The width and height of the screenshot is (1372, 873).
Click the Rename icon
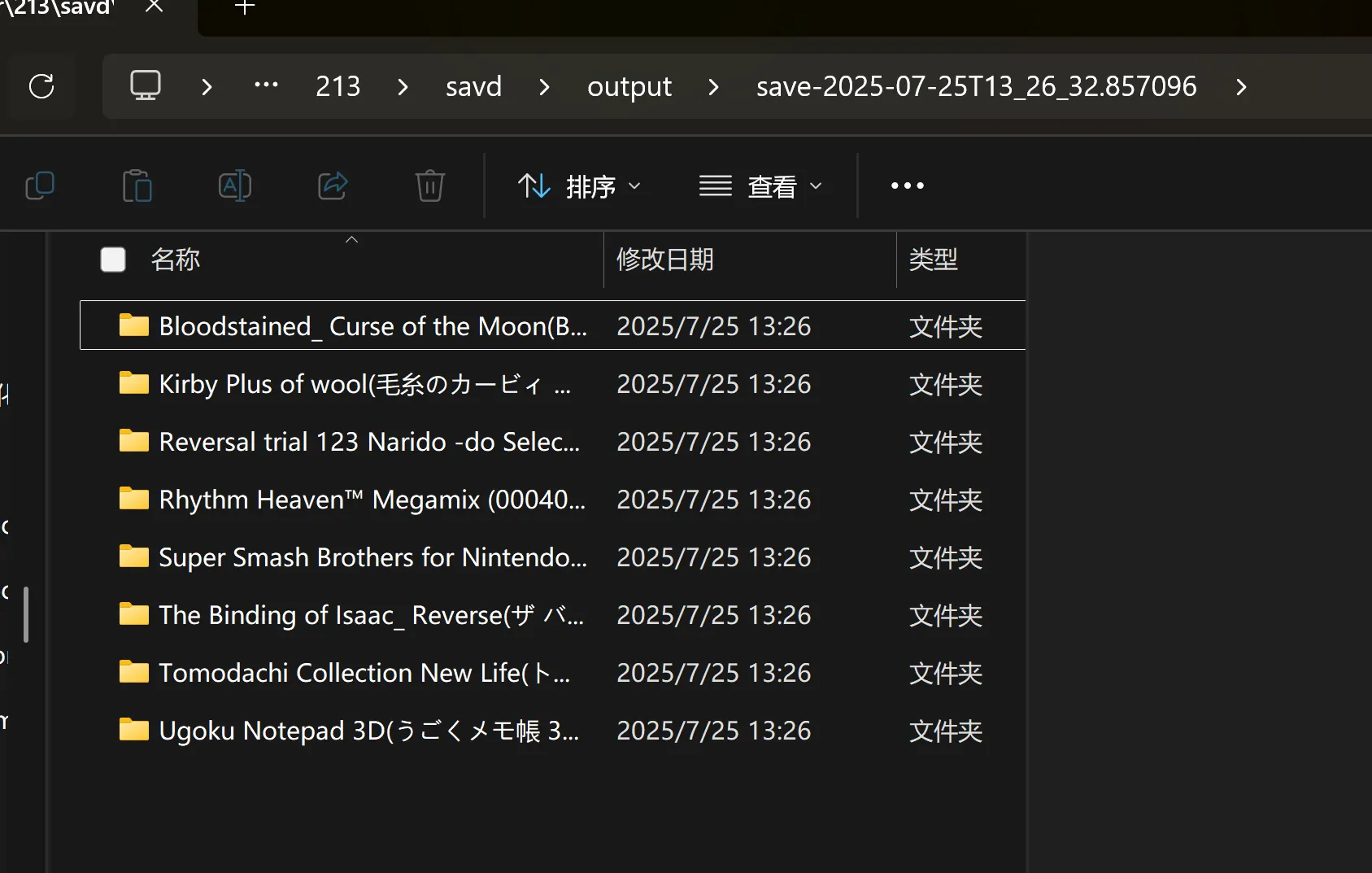234,186
